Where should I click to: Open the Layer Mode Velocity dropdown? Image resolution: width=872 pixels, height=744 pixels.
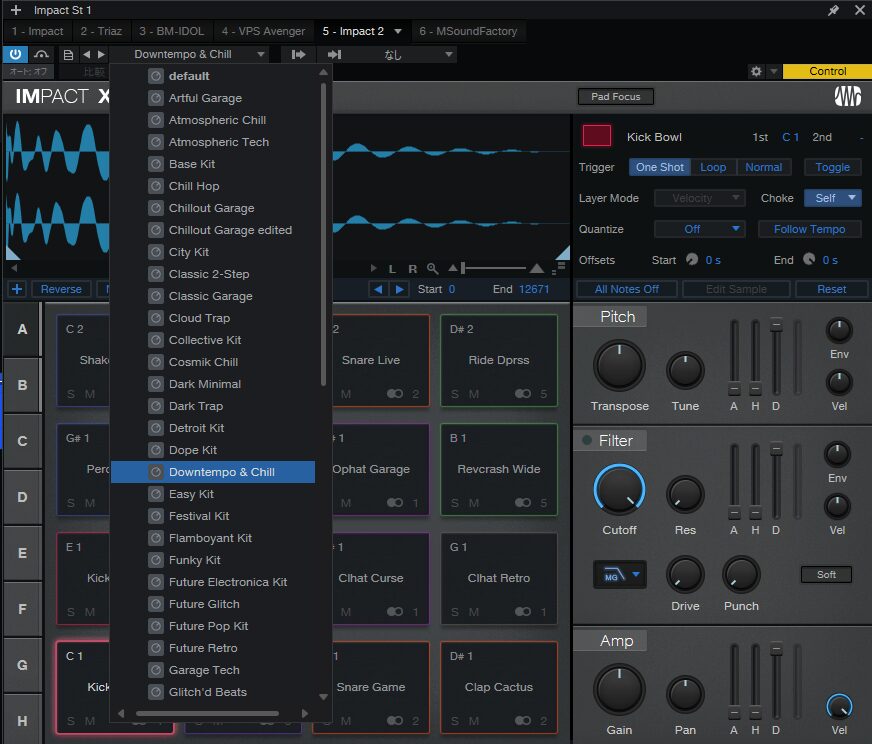[699, 198]
